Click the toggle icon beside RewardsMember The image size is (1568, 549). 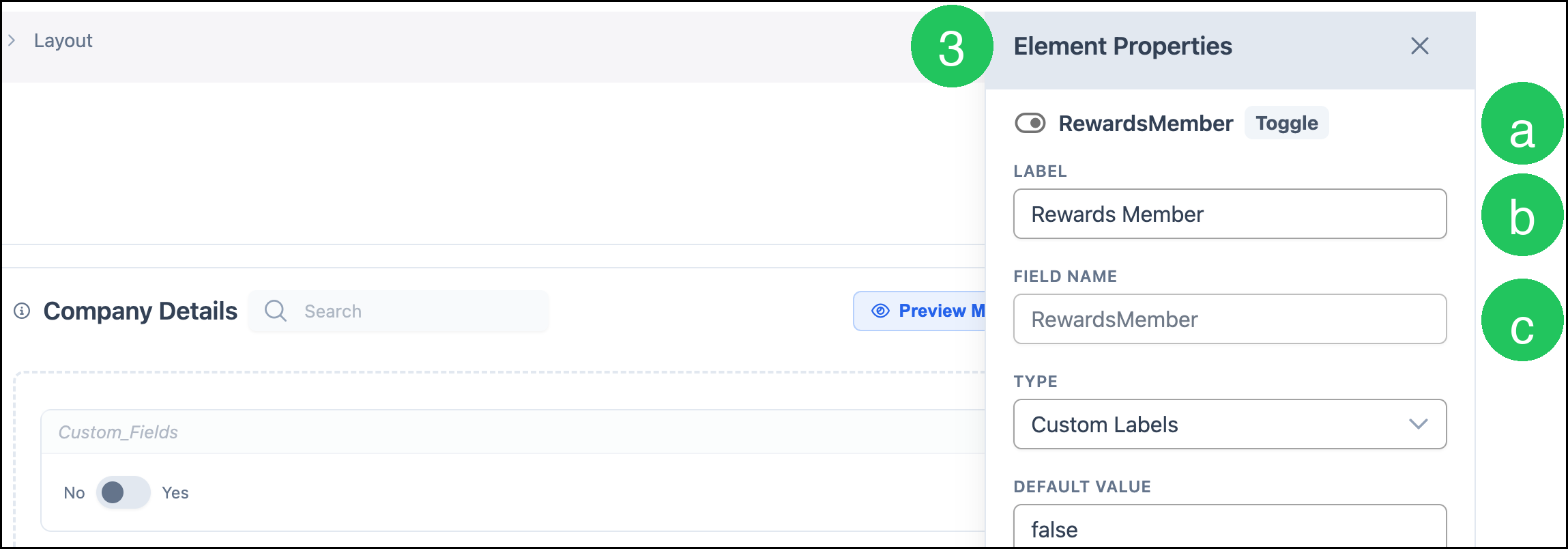1030,124
